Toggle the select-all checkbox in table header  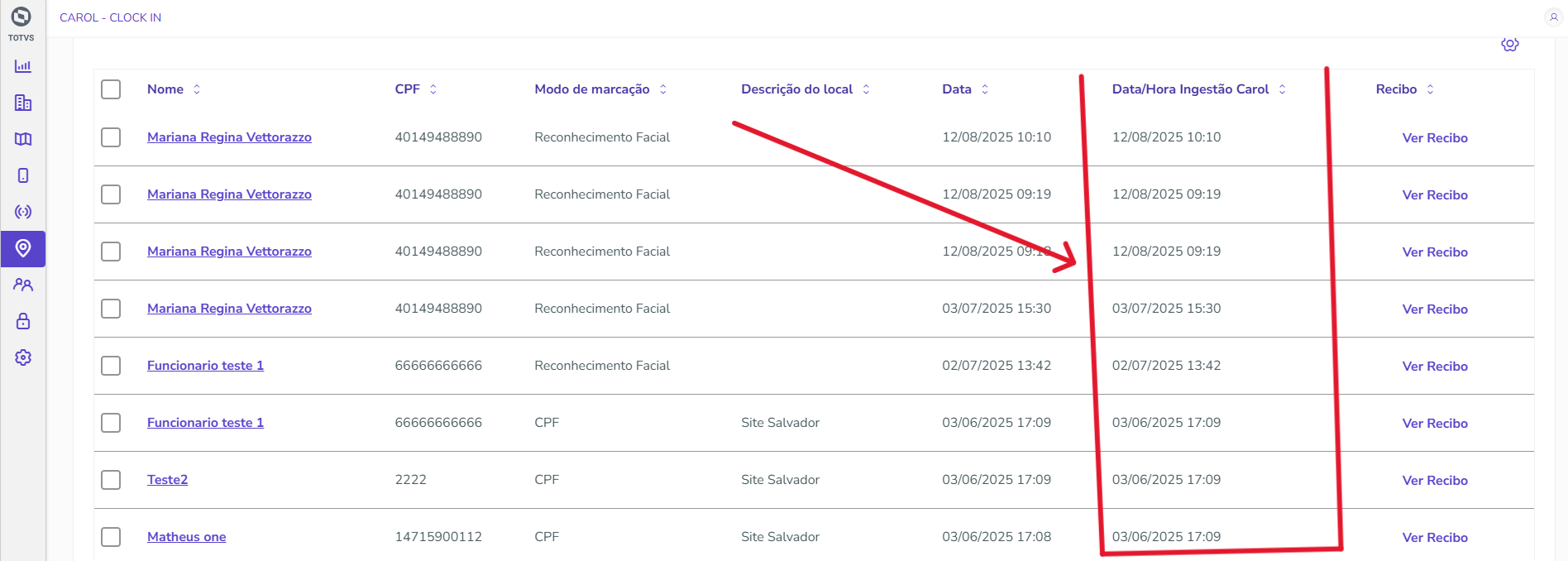[x=111, y=89]
